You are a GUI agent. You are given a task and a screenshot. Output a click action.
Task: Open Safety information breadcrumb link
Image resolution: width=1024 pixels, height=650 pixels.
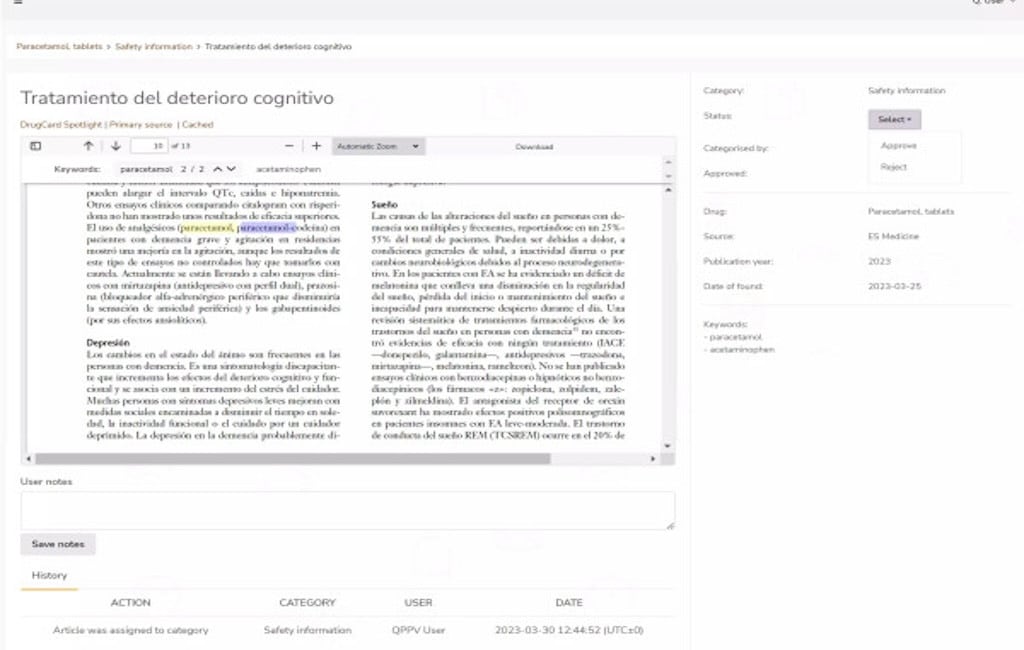click(x=153, y=46)
